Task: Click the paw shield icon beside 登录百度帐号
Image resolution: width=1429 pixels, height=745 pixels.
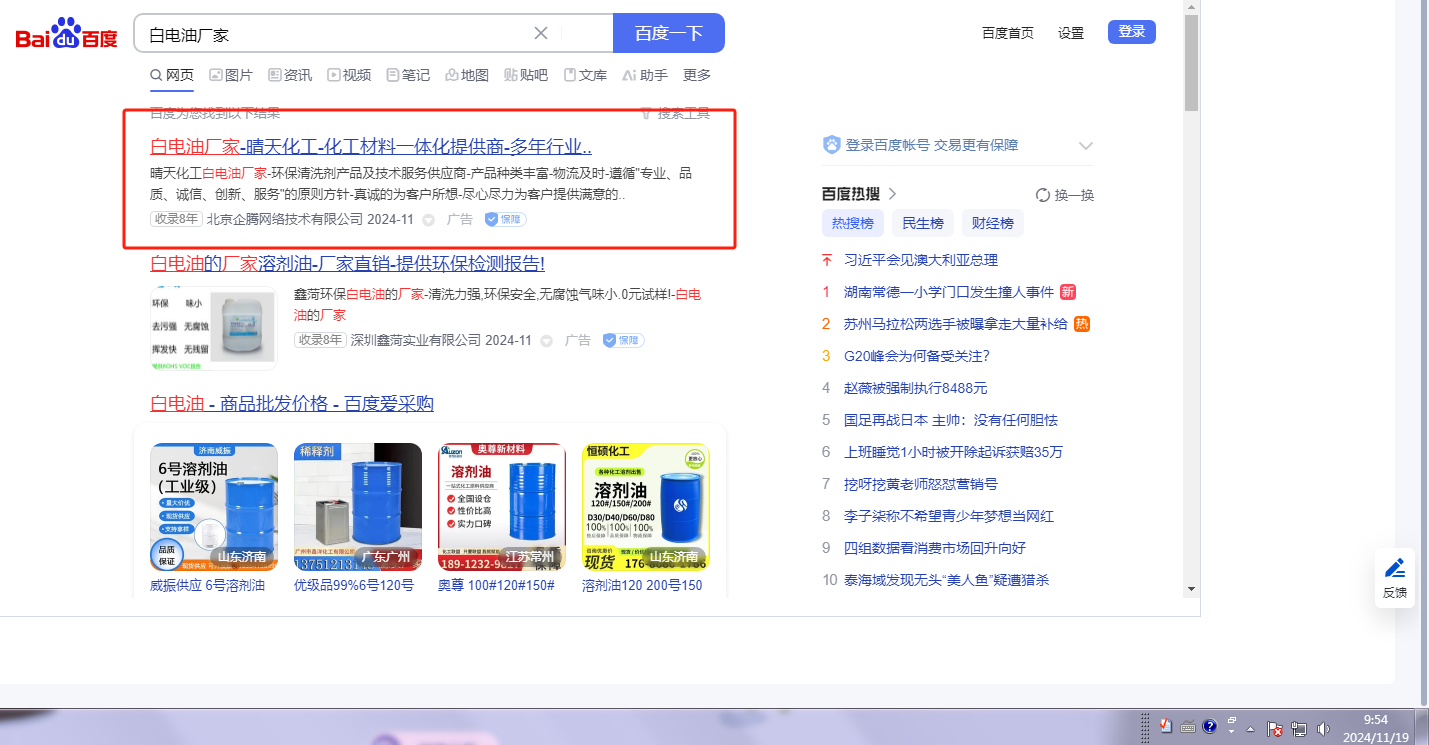Action: coord(832,145)
